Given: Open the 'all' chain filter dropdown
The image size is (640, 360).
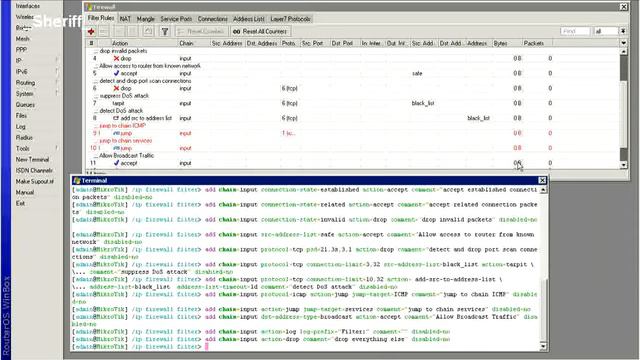Looking at the screenshot, I should click(606, 31).
